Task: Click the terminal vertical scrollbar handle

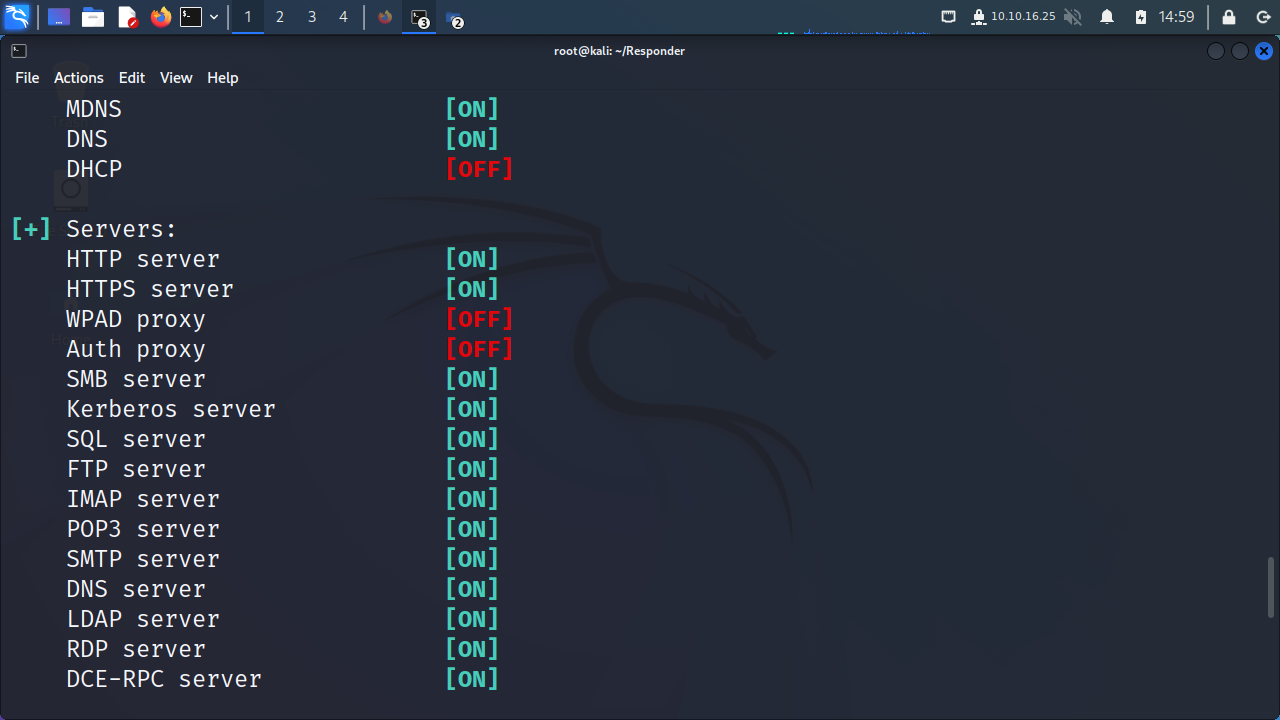Action: (x=1271, y=588)
